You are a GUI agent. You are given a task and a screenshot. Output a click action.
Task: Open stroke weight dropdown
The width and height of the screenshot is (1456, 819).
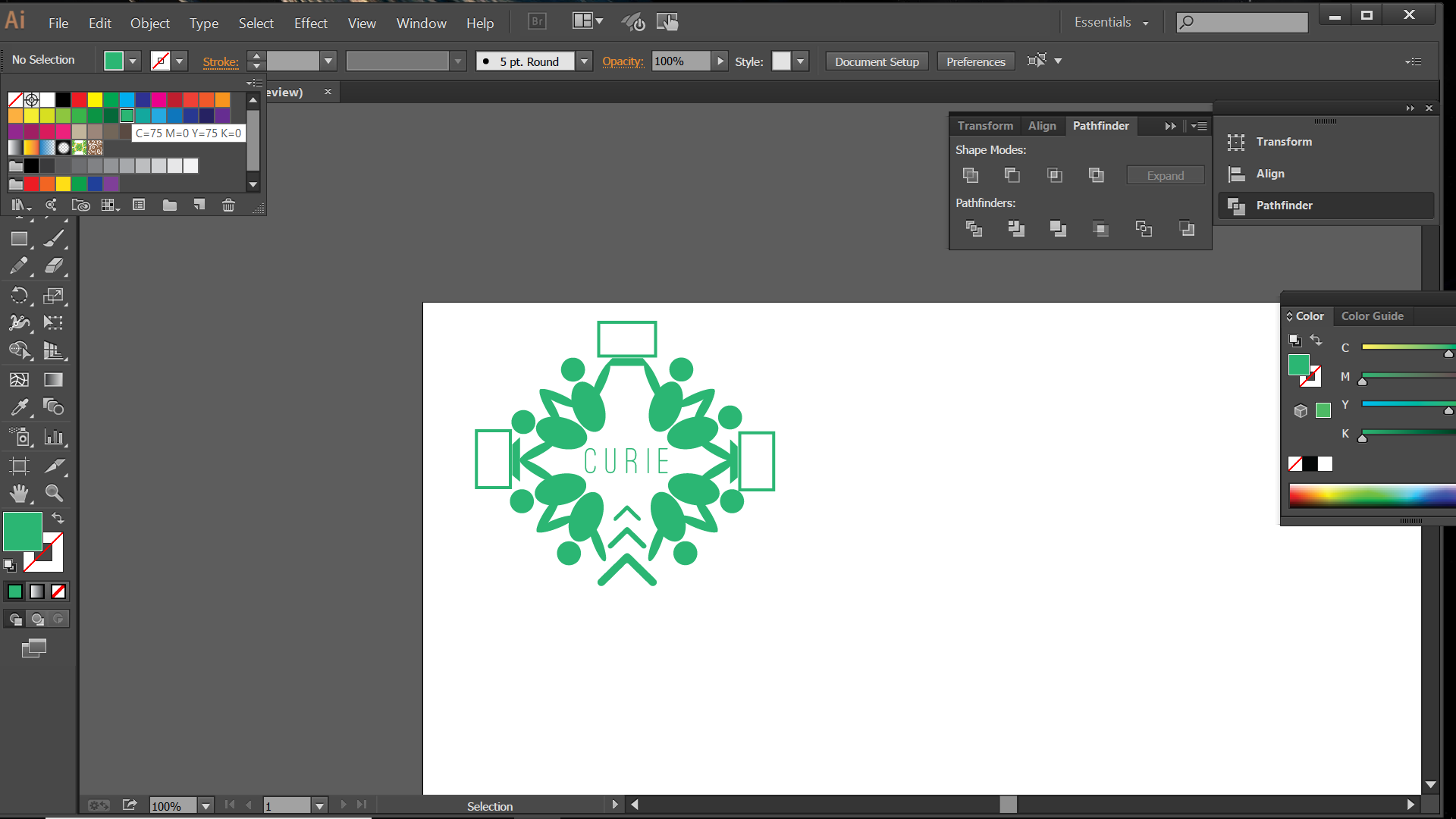(x=328, y=61)
